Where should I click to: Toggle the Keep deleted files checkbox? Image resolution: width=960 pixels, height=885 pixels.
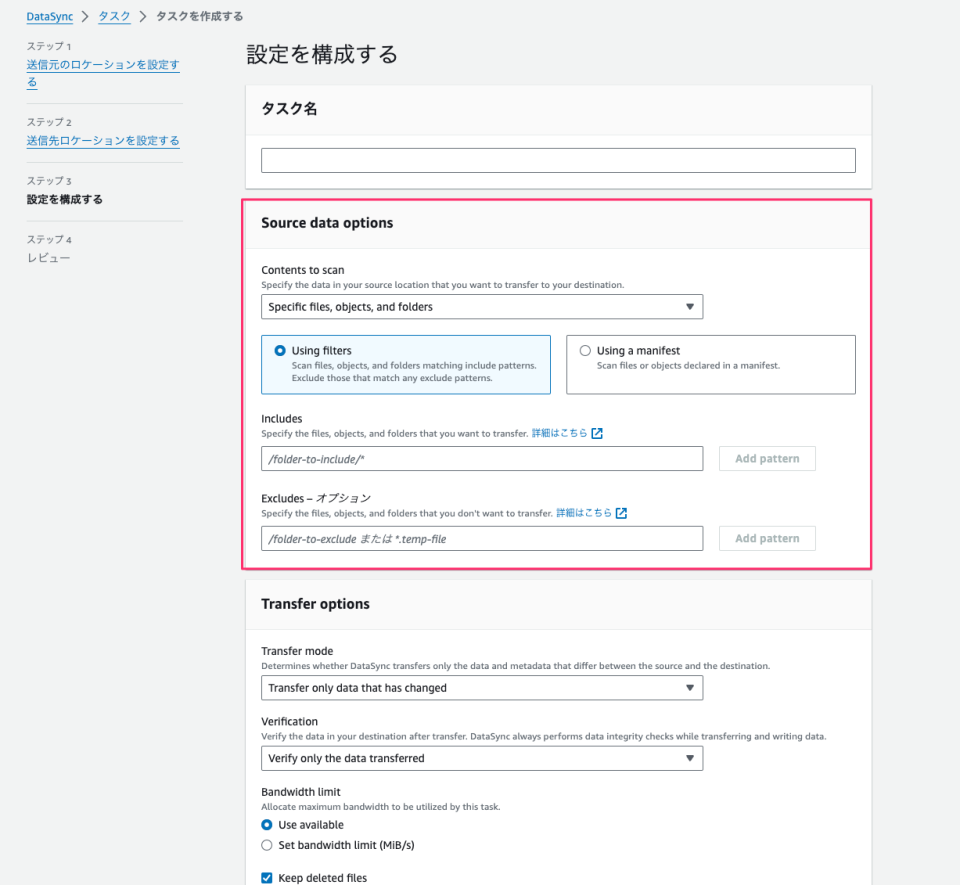(x=267, y=878)
